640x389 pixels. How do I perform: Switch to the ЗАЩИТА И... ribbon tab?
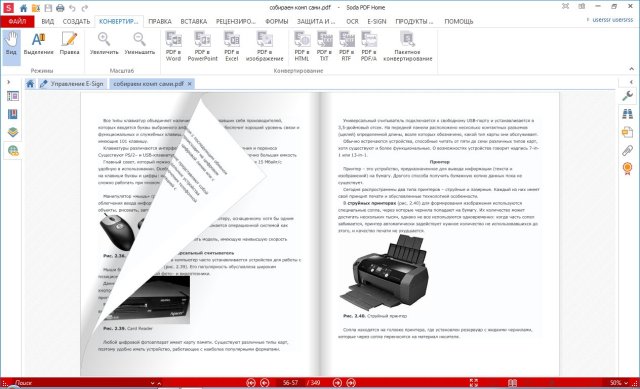tap(316, 21)
